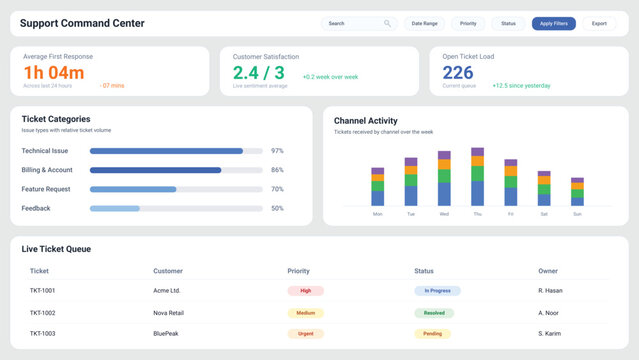Click the Export button
This screenshot has width=639, height=360.
click(599, 24)
